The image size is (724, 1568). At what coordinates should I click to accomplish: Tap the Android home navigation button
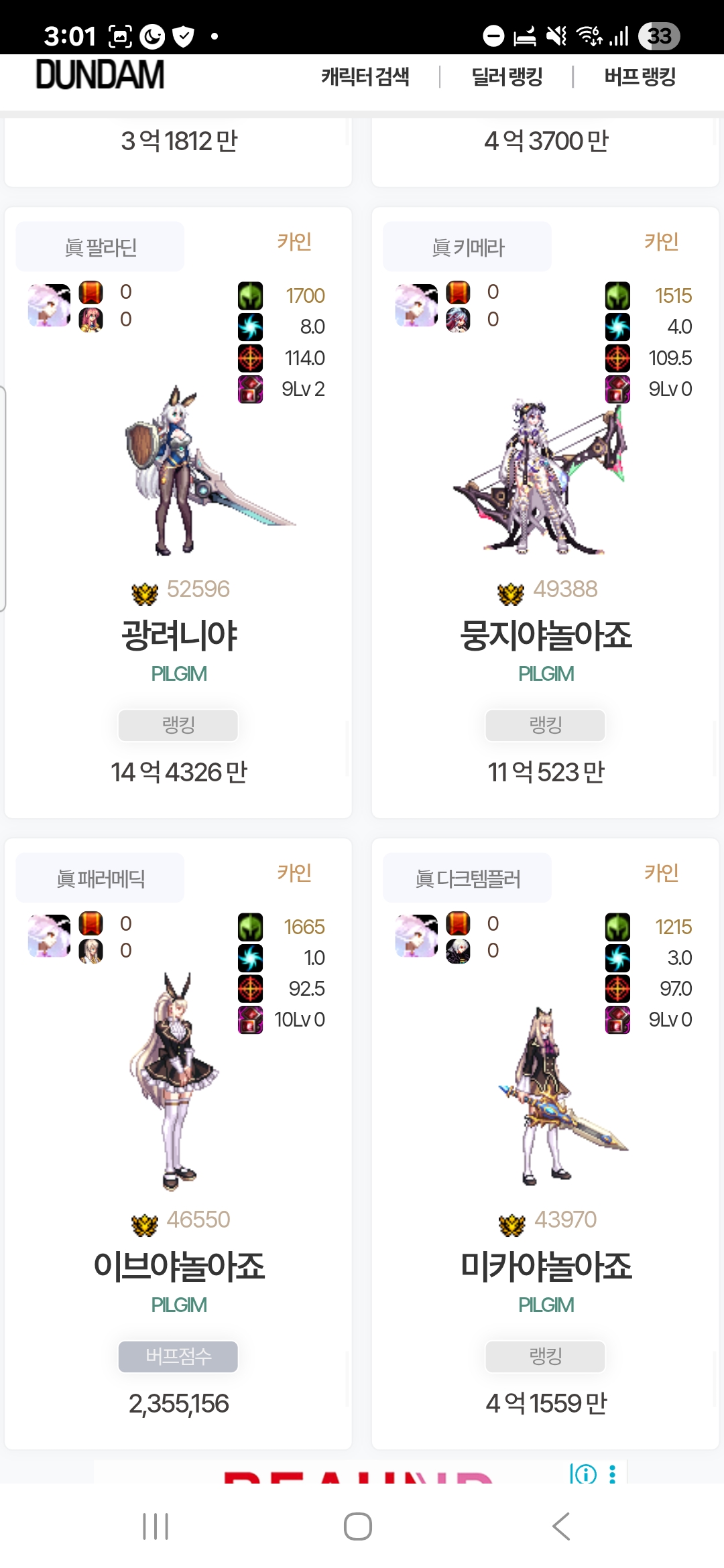(x=358, y=1526)
